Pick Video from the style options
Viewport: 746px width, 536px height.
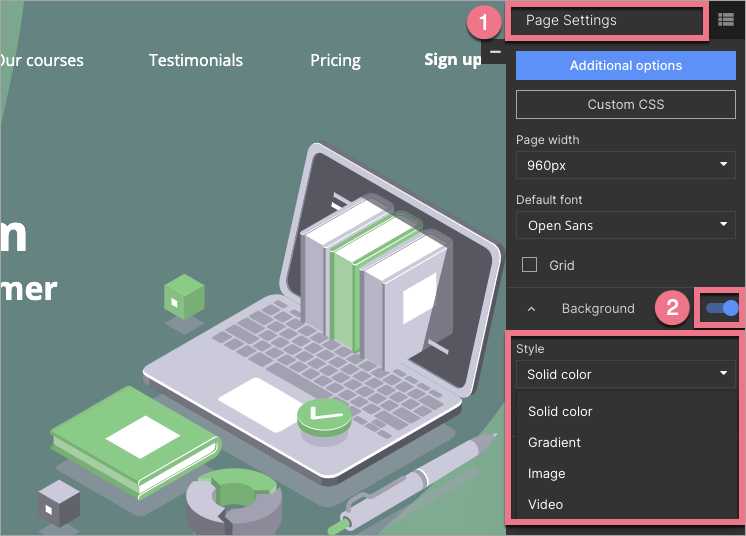[546, 504]
